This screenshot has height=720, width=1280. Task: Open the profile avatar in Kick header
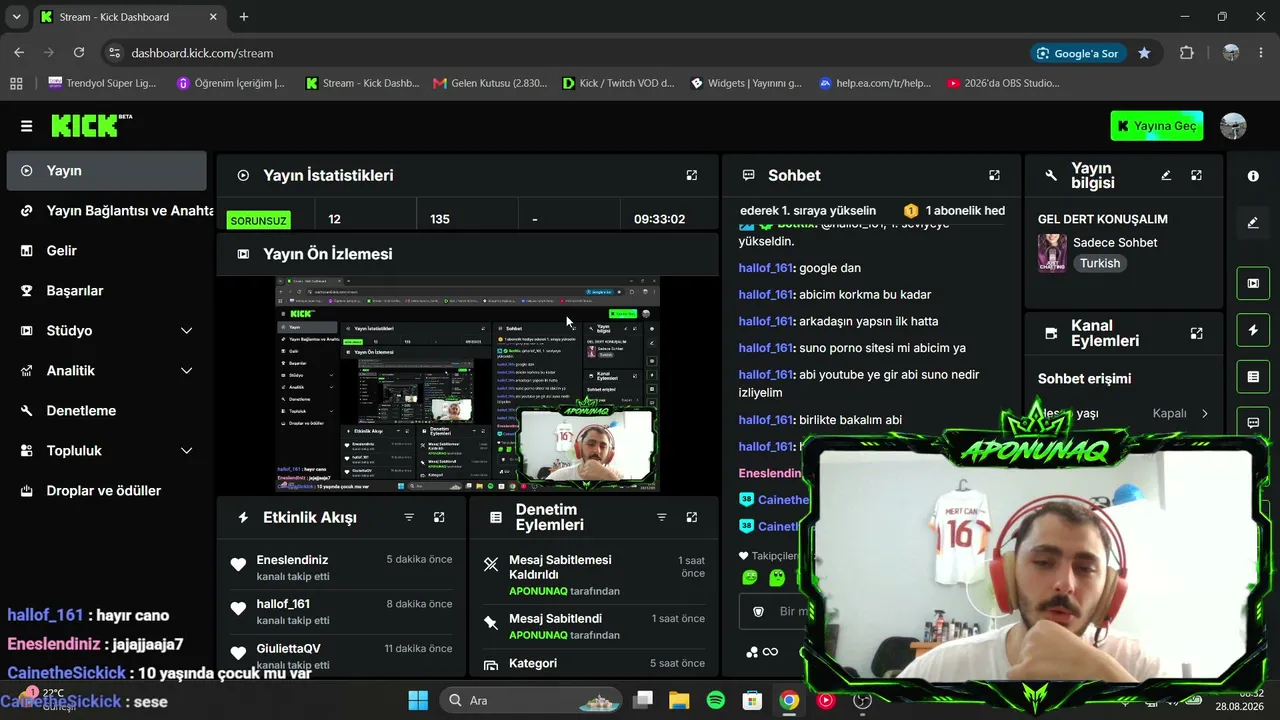1234,126
